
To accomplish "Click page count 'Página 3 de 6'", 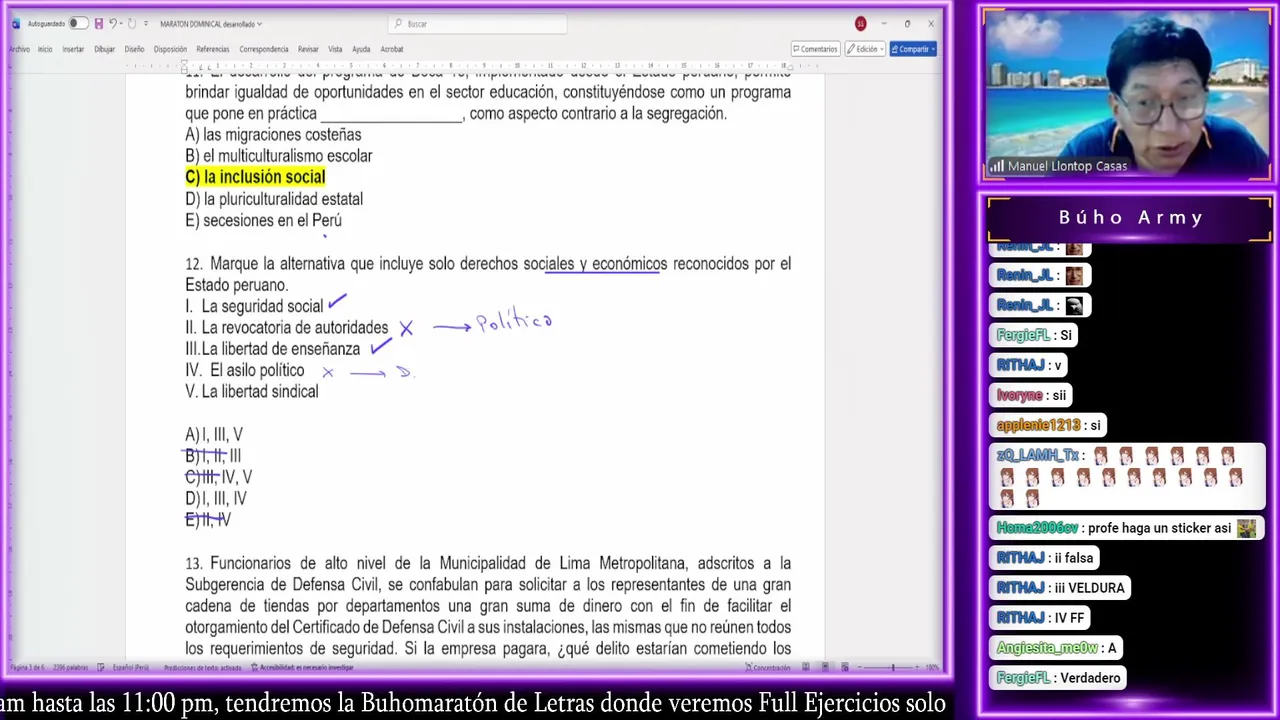I will coord(27,667).
